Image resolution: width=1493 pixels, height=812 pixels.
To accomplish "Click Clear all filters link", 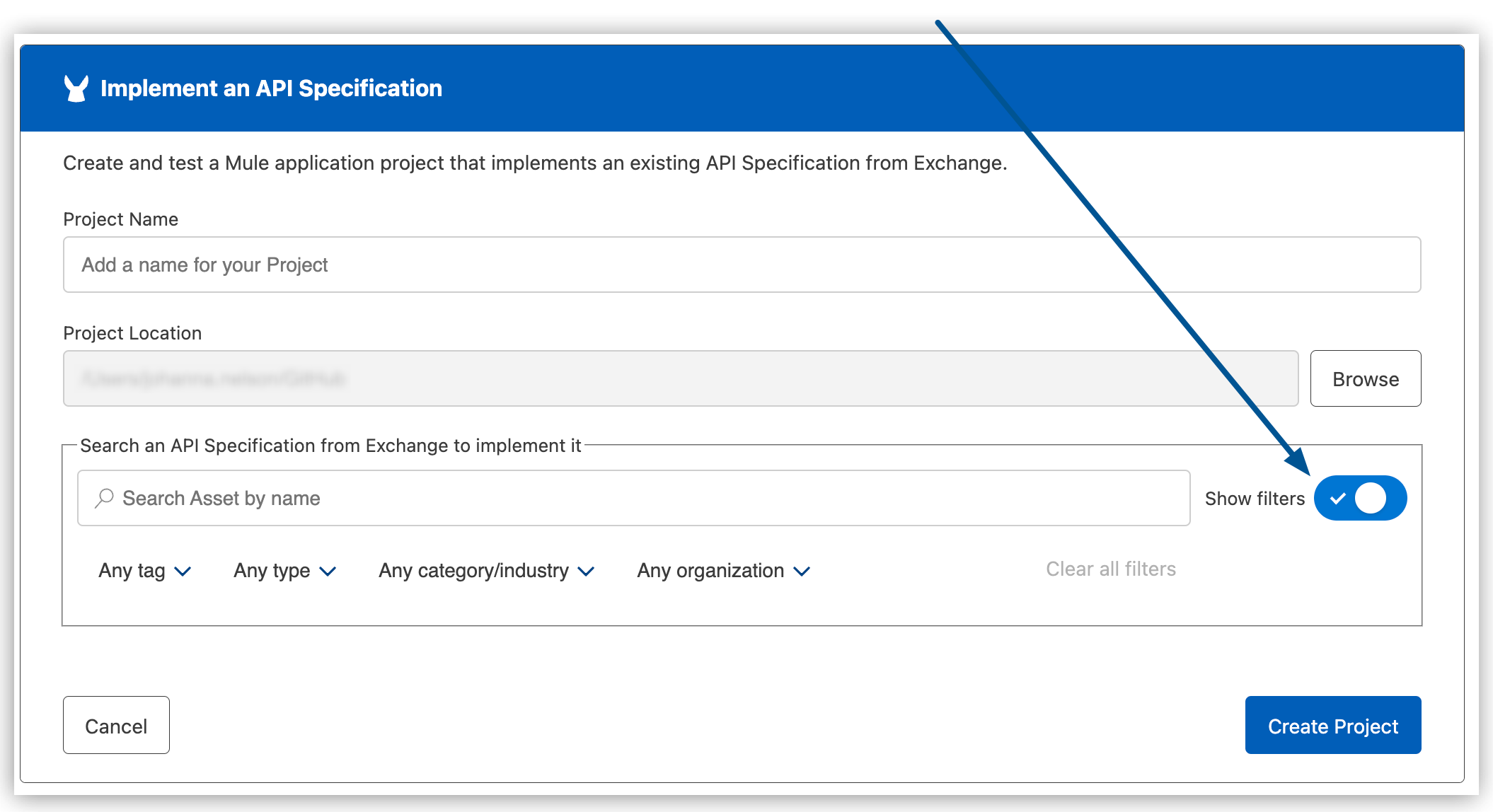I will pos(1112,569).
